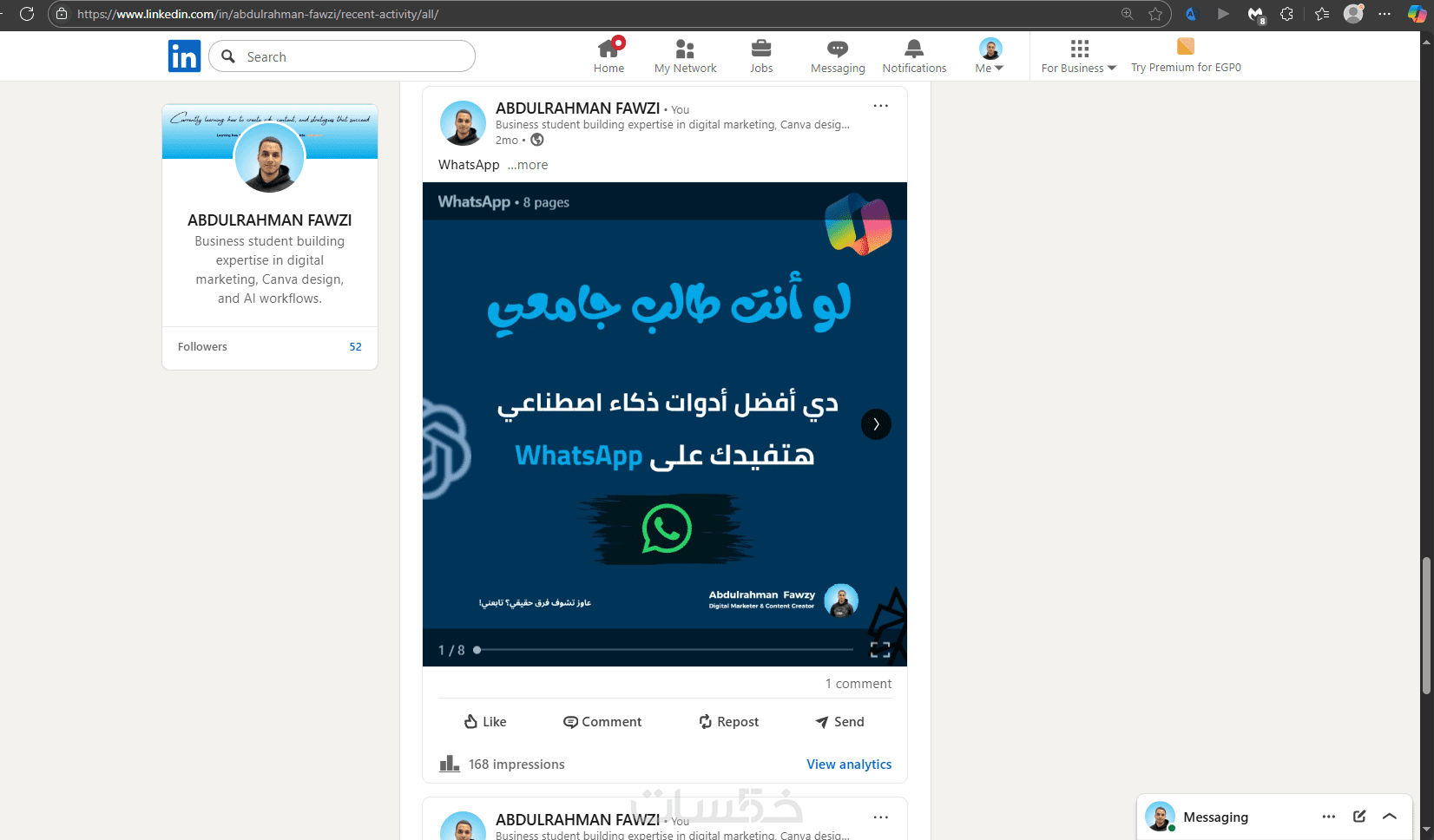Repost the WhatsApp post
Viewport: 1434px width, 840px height.
(729, 722)
